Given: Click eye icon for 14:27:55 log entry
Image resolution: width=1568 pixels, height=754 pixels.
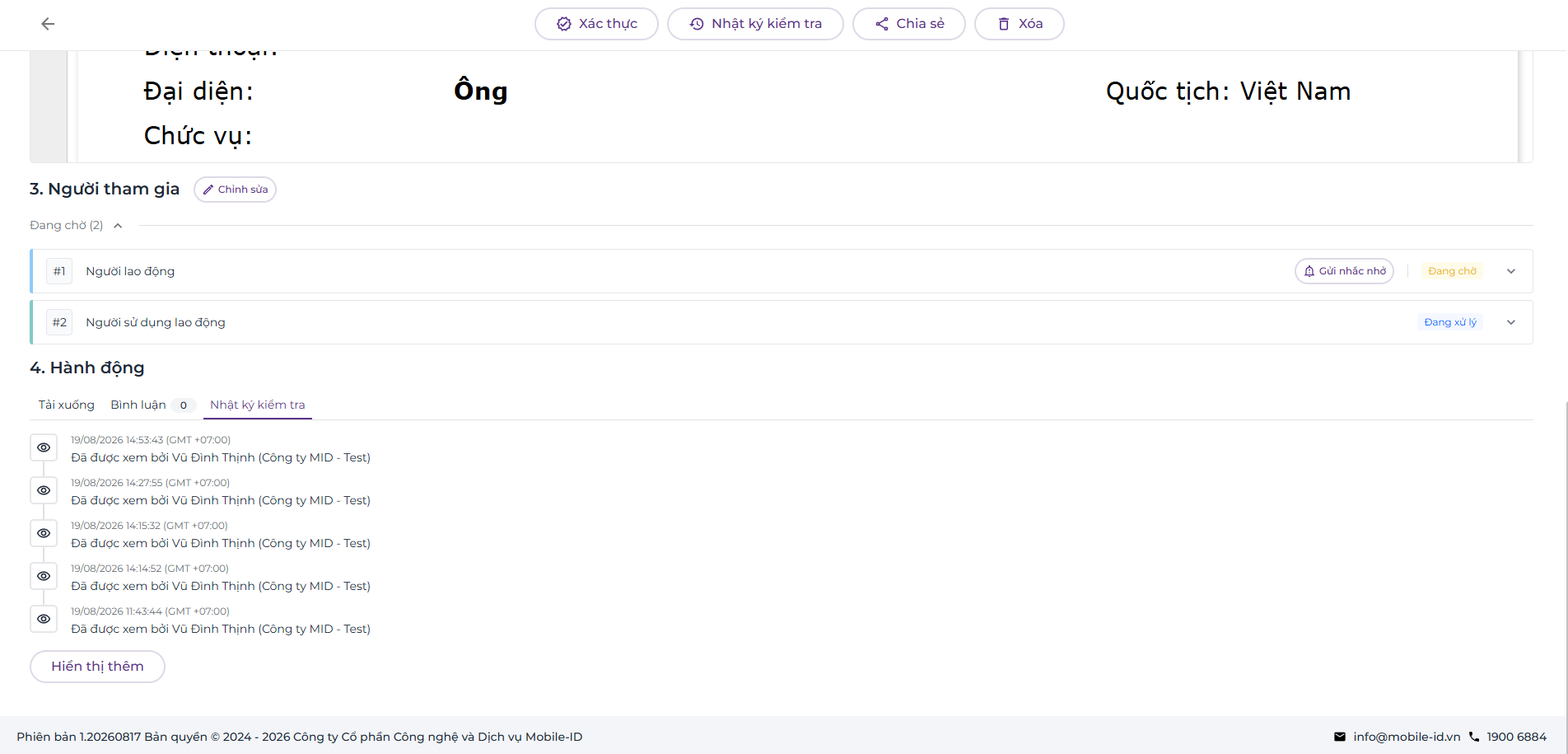Looking at the screenshot, I should pyautogui.click(x=44, y=490).
